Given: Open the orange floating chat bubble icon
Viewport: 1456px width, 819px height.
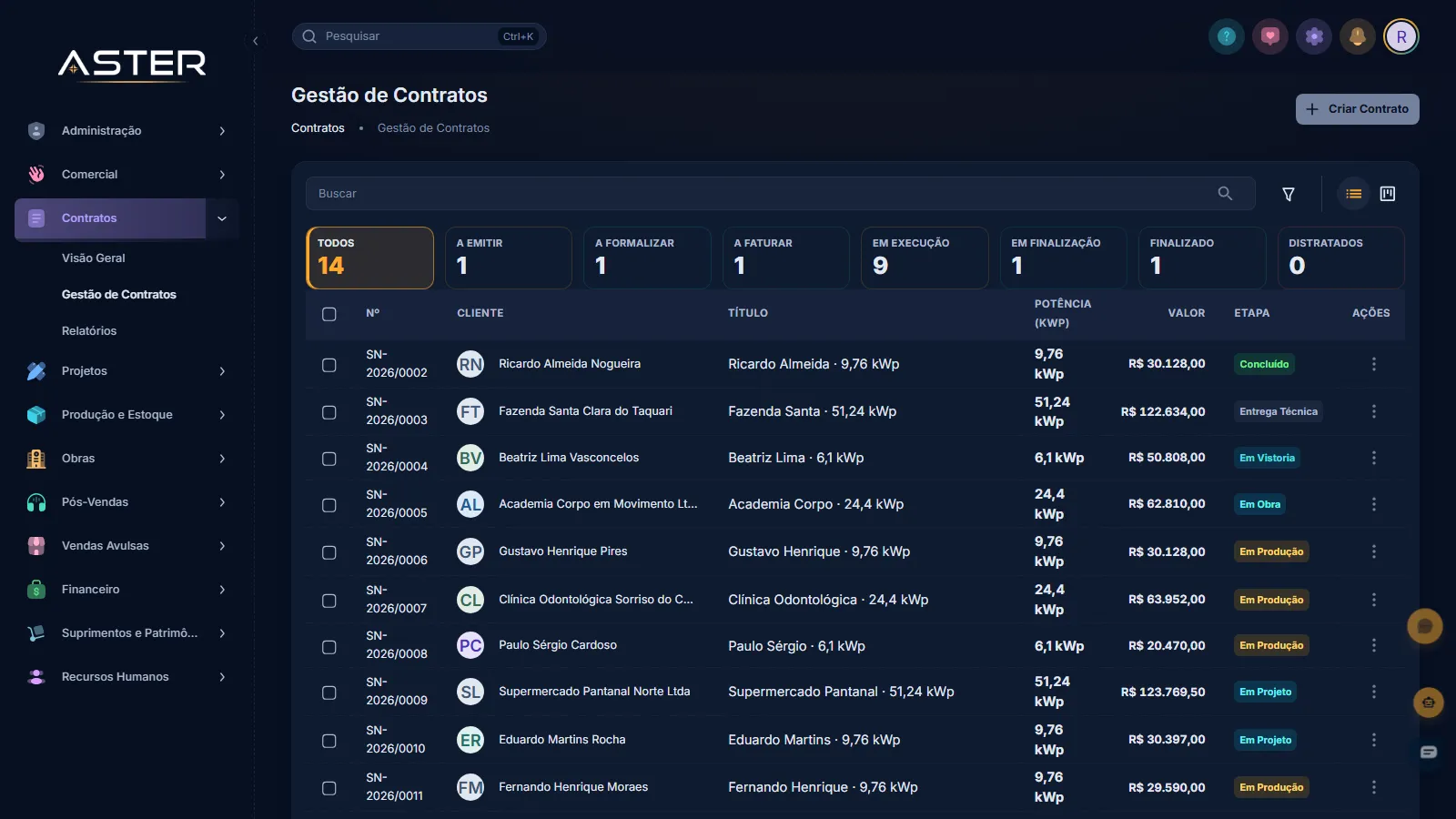Looking at the screenshot, I should [1425, 626].
